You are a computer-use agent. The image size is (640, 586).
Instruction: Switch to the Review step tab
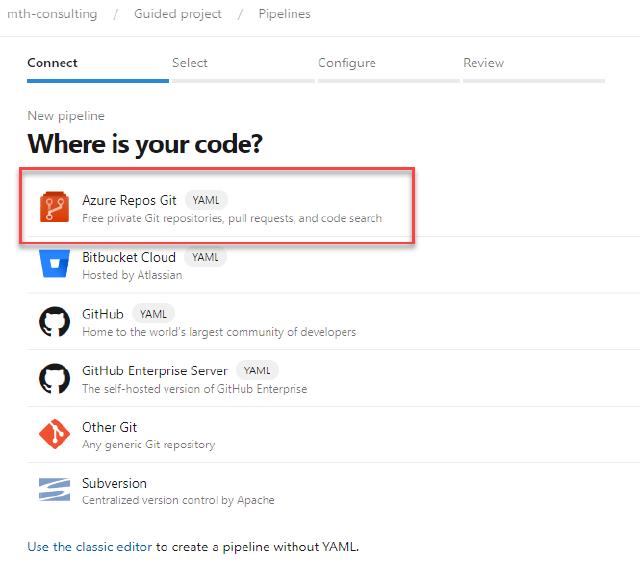pos(483,63)
